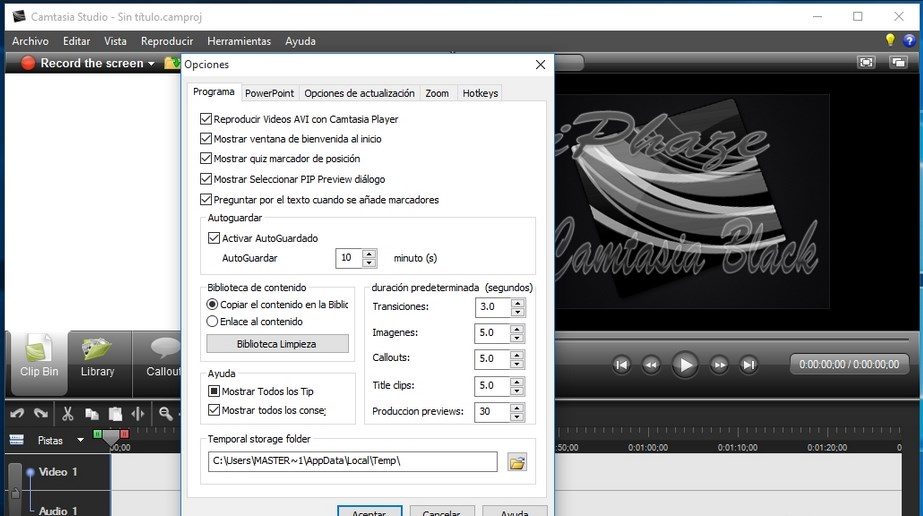923x516 pixels.
Task: Click the Temporal storage folder path field
Action: click(352, 461)
